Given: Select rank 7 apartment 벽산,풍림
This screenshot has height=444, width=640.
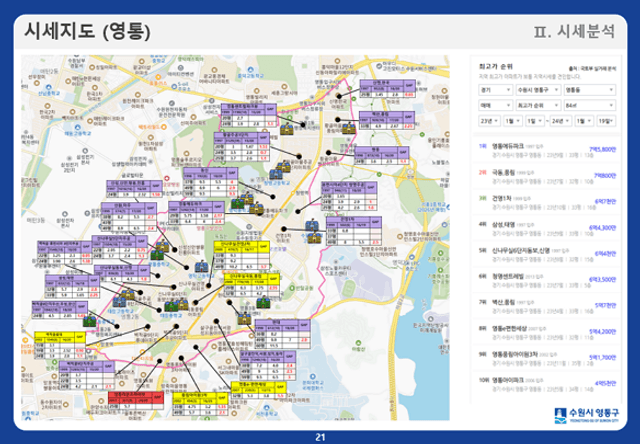Looking at the screenshot, I should pyautogui.click(x=547, y=306).
